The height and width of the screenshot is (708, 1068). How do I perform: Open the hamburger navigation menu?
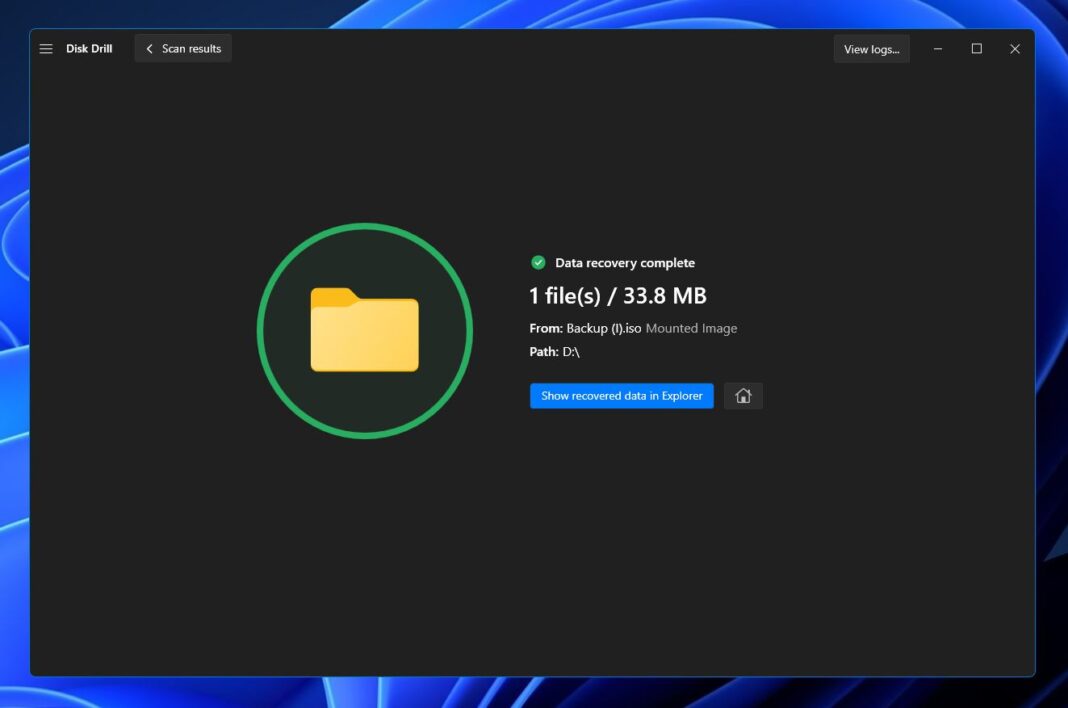46,48
